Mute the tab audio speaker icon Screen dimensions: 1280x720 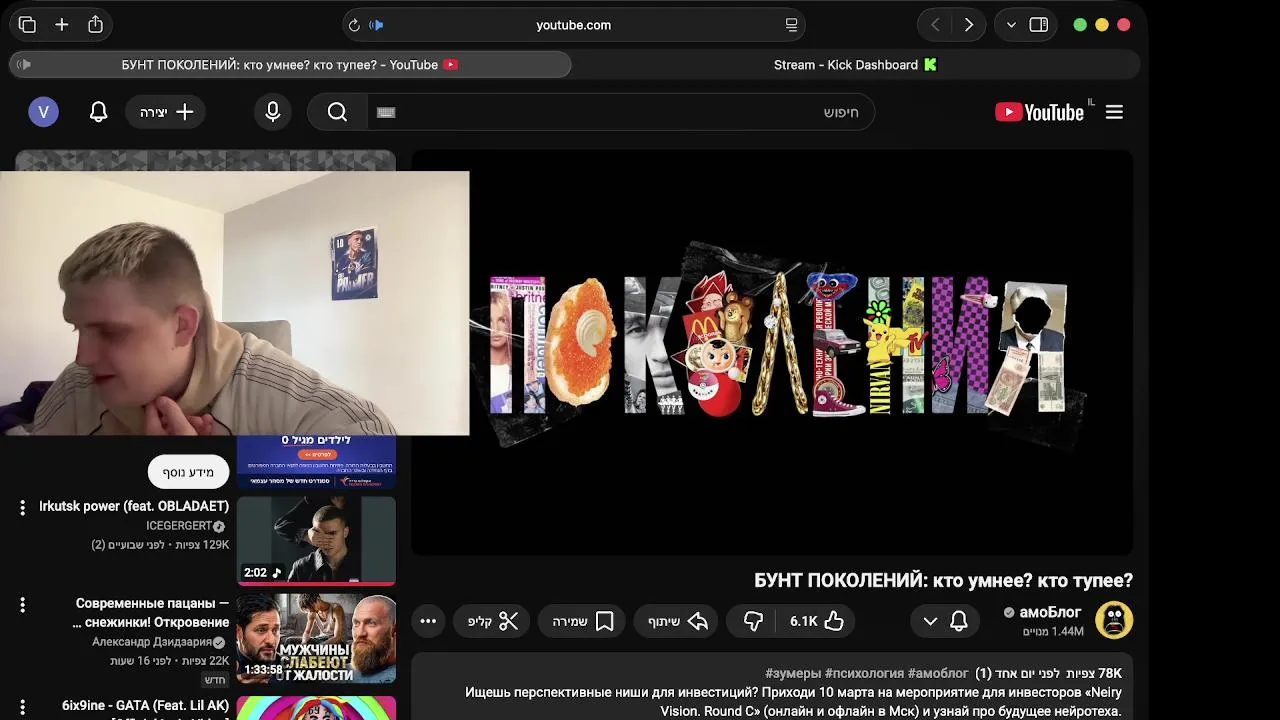coord(24,65)
